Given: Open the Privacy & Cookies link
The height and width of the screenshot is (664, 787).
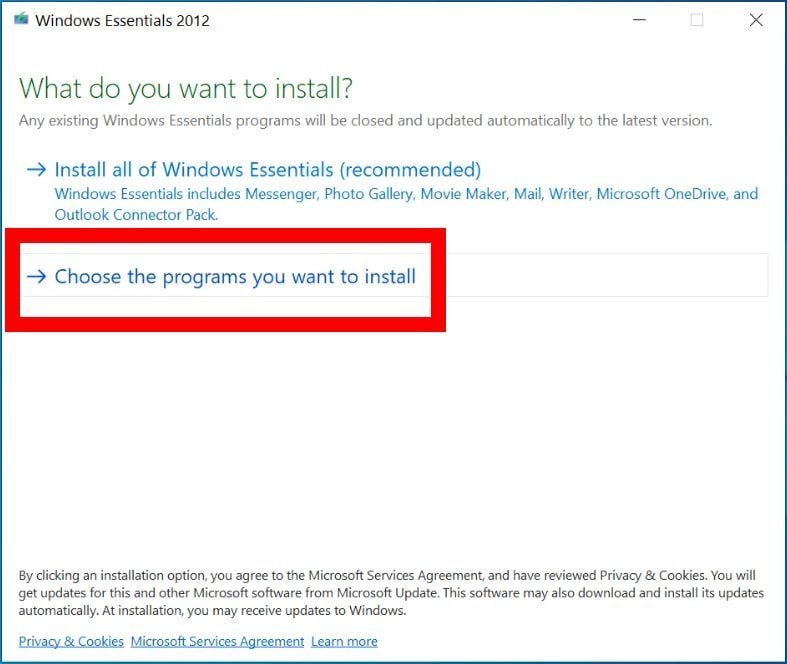Looking at the screenshot, I should click(x=71, y=641).
